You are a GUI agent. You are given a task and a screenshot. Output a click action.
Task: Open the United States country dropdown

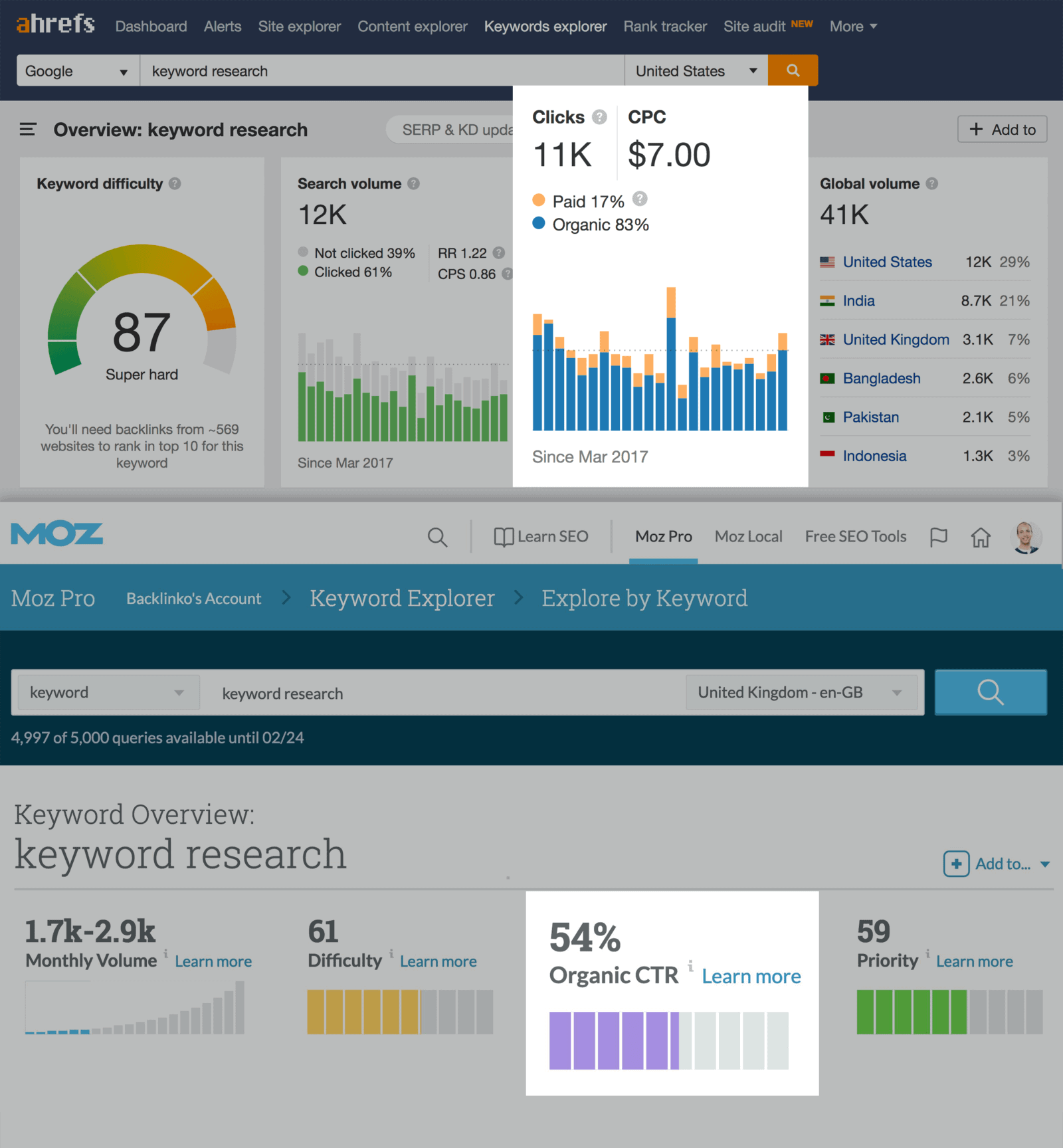coord(696,70)
